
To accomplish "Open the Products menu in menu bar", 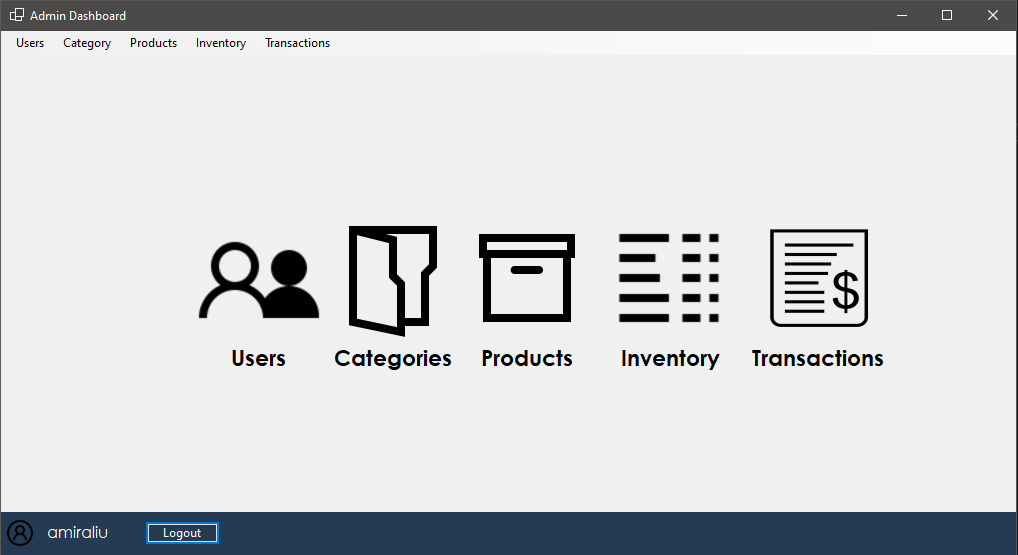I will coord(153,43).
